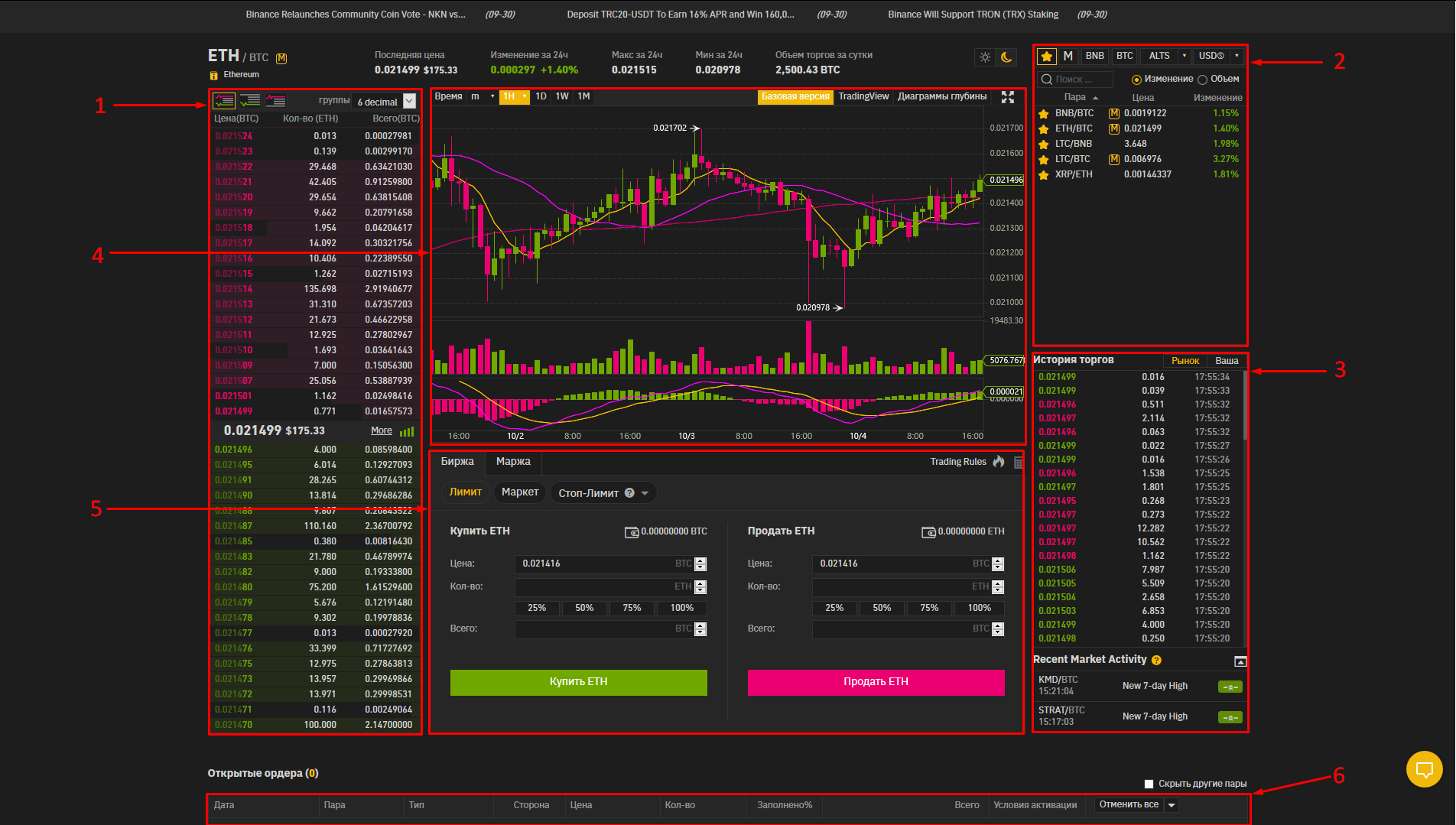Select combined buy/sell order book view
The height and width of the screenshot is (825, 1456).
click(x=224, y=101)
